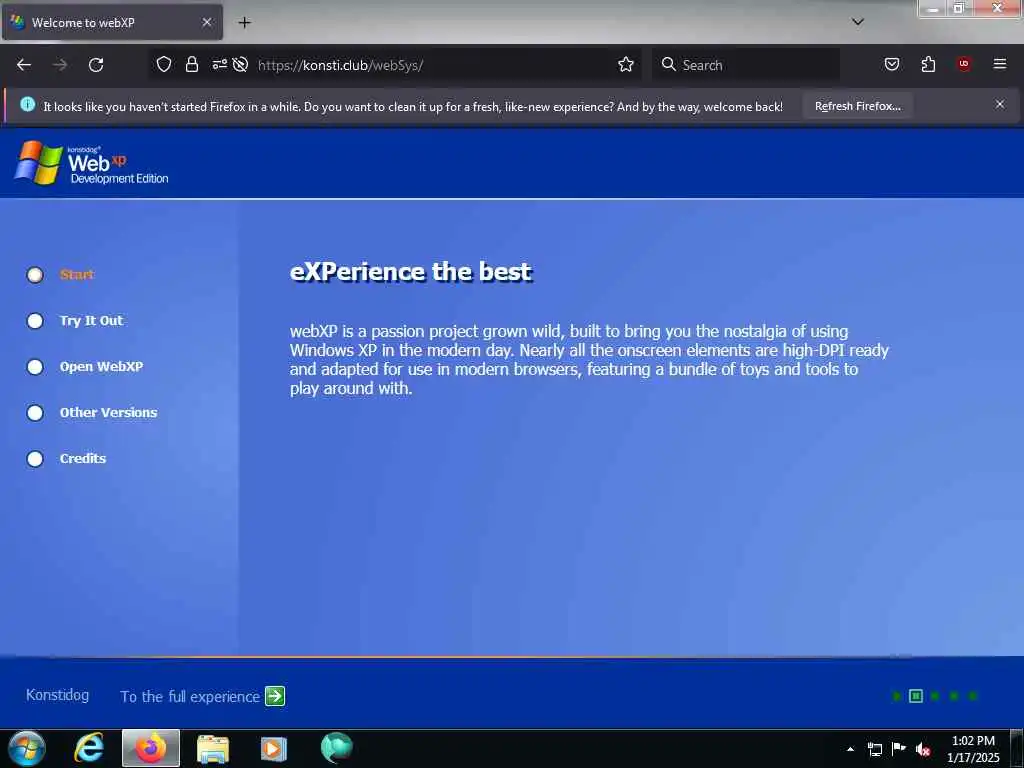Open a new tab with plus button
Screen dimensions: 1024x768
[x=244, y=22]
